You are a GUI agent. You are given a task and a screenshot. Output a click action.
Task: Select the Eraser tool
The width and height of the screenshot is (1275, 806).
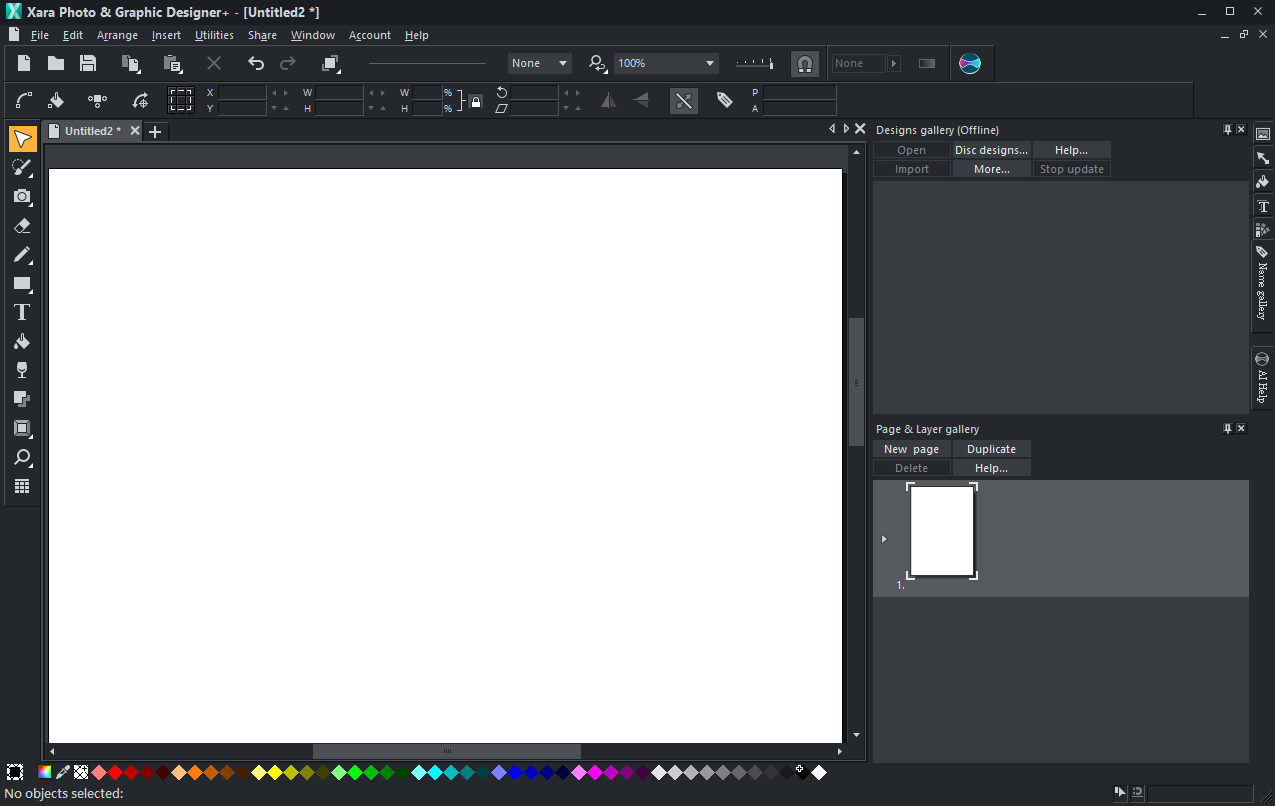[x=22, y=226]
